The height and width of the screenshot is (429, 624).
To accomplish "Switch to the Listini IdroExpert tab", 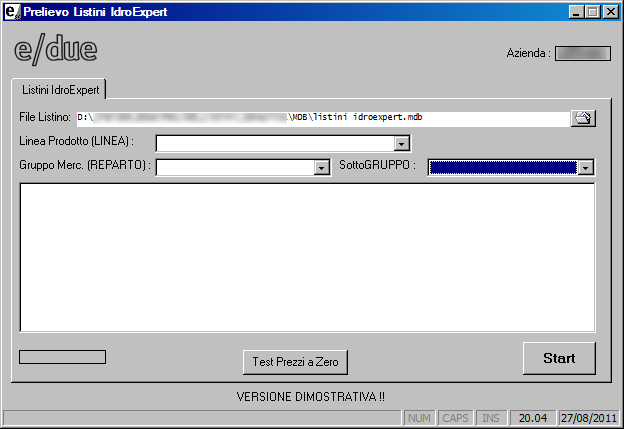I will coord(60,89).
